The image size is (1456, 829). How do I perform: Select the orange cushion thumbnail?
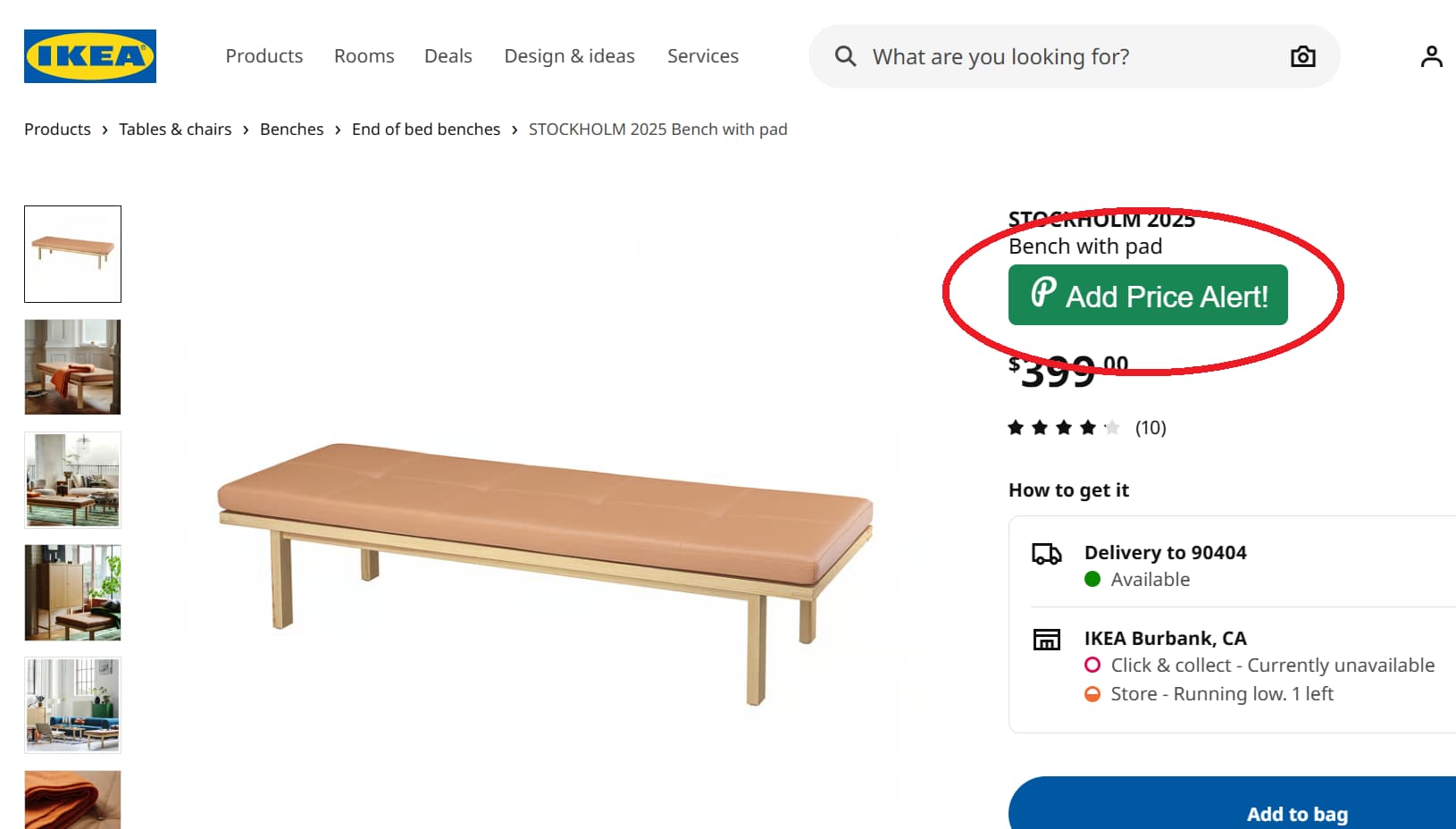click(x=72, y=800)
